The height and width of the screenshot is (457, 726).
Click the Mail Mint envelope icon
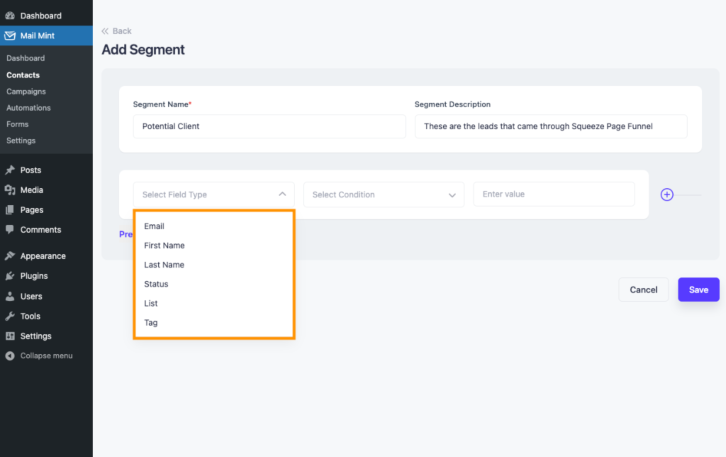(x=10, y=36)
